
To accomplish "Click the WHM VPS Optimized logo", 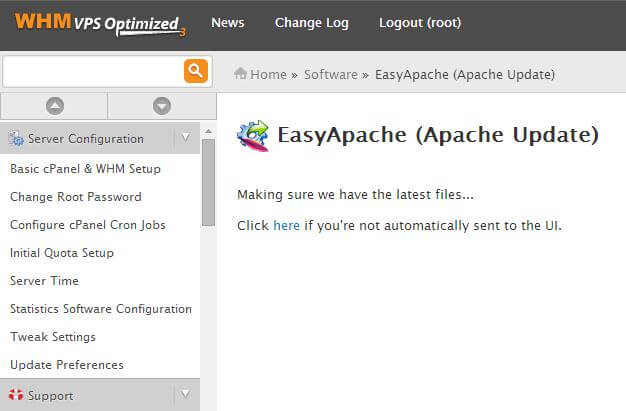I will pyautogui.click(x=100, y=24).
